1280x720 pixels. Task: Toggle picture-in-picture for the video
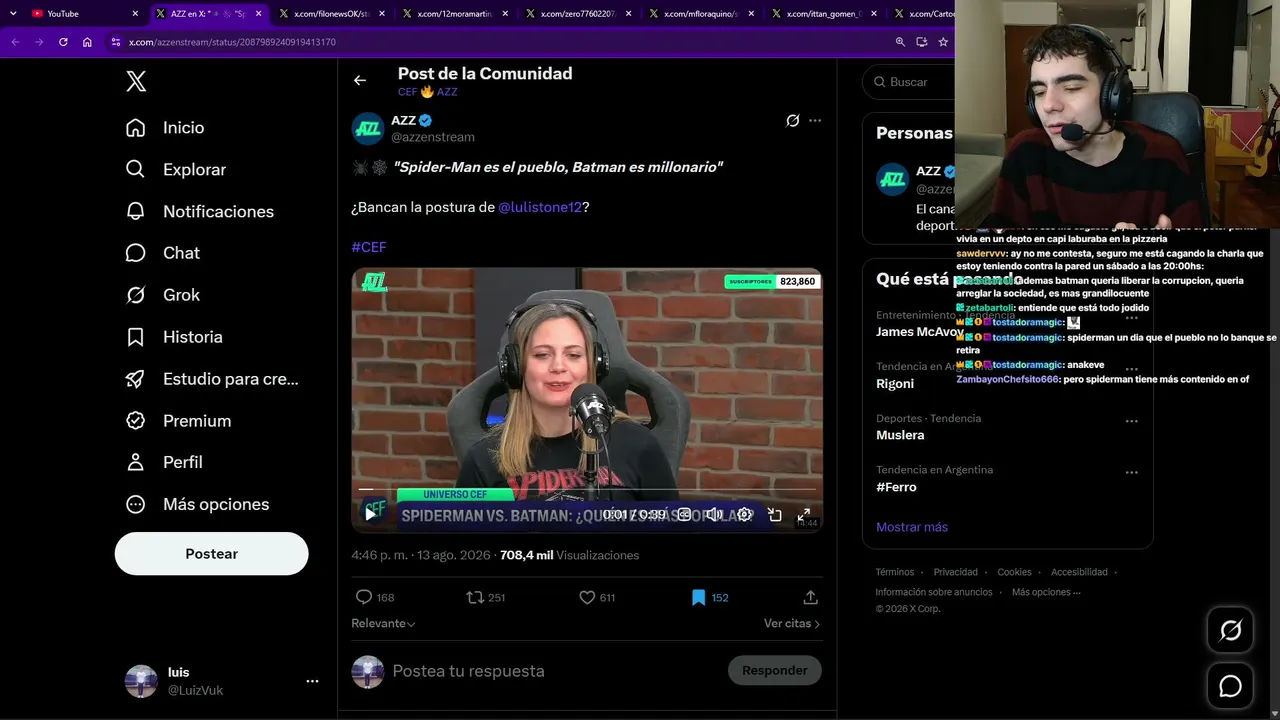click(774, 514)
